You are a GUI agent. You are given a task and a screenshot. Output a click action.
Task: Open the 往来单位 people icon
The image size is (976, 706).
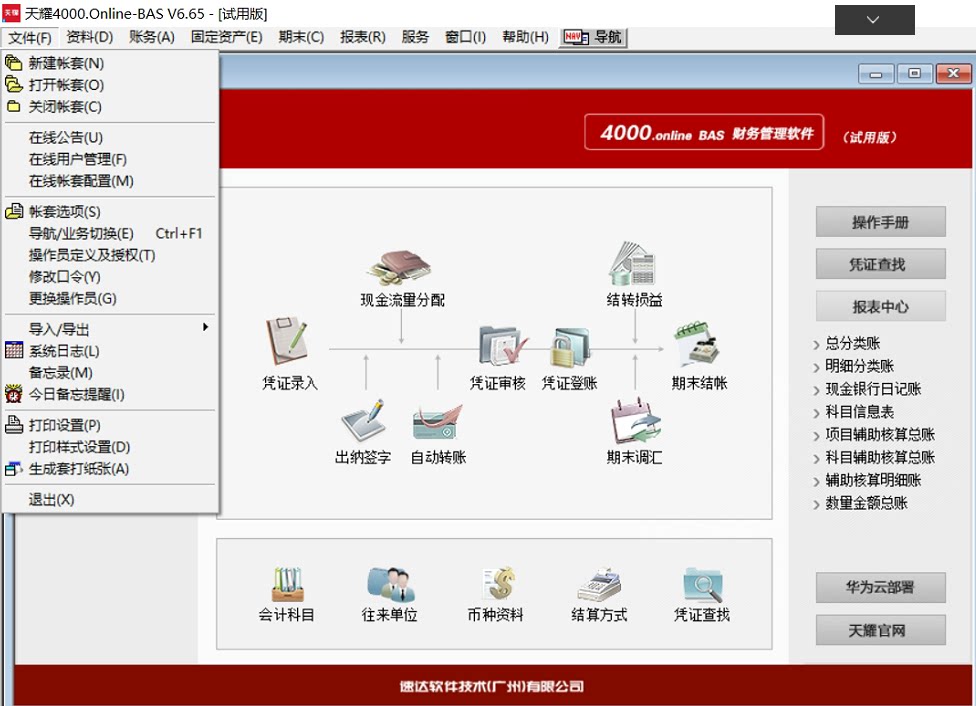389,583
